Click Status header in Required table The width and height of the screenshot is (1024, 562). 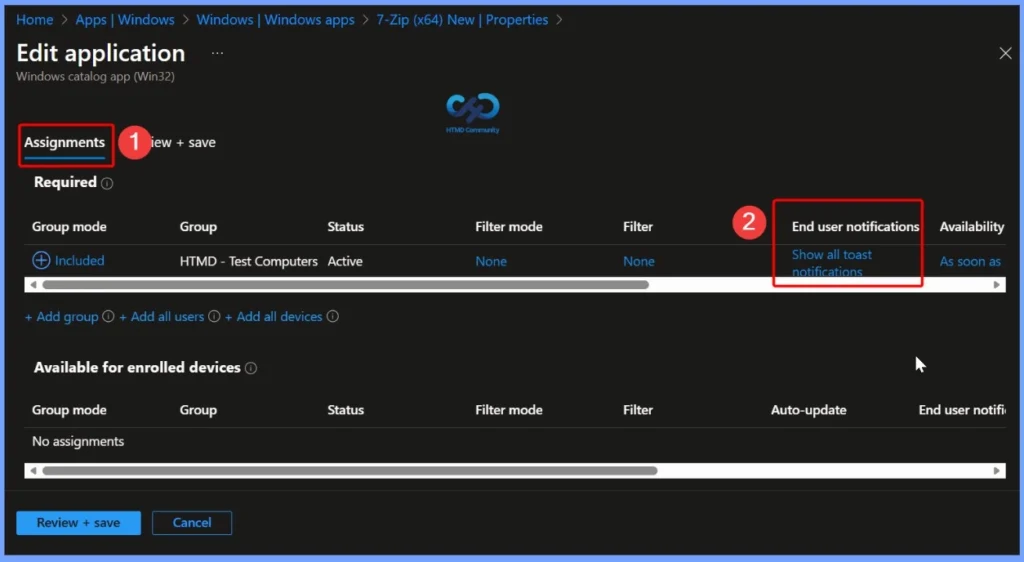click(x=345, y=226)
